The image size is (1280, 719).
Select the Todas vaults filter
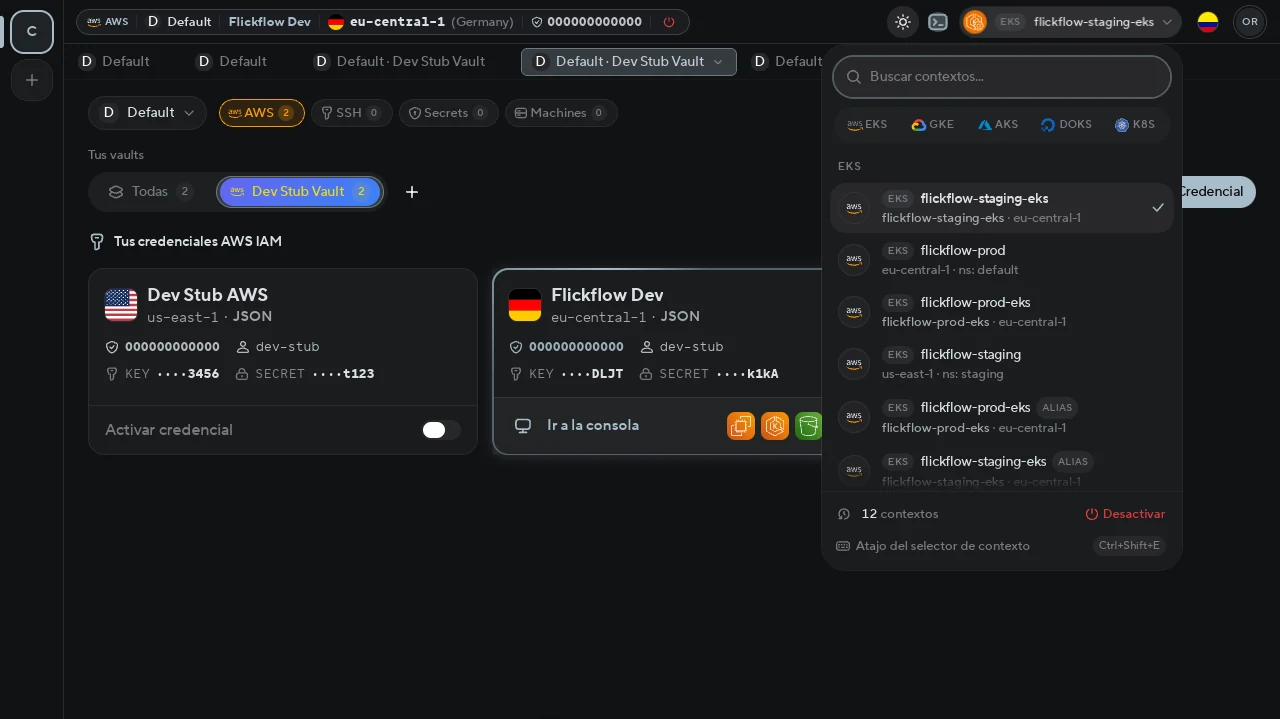150,192
